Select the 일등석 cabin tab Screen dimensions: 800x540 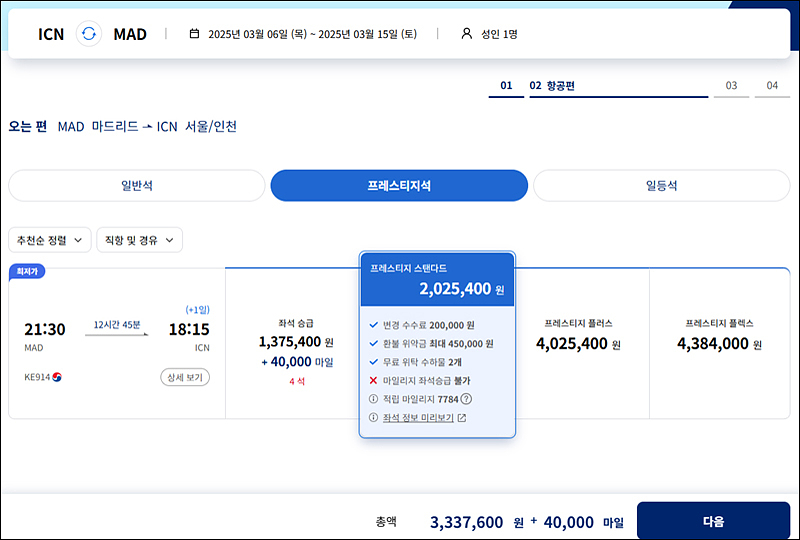click(x=662, y=185)
